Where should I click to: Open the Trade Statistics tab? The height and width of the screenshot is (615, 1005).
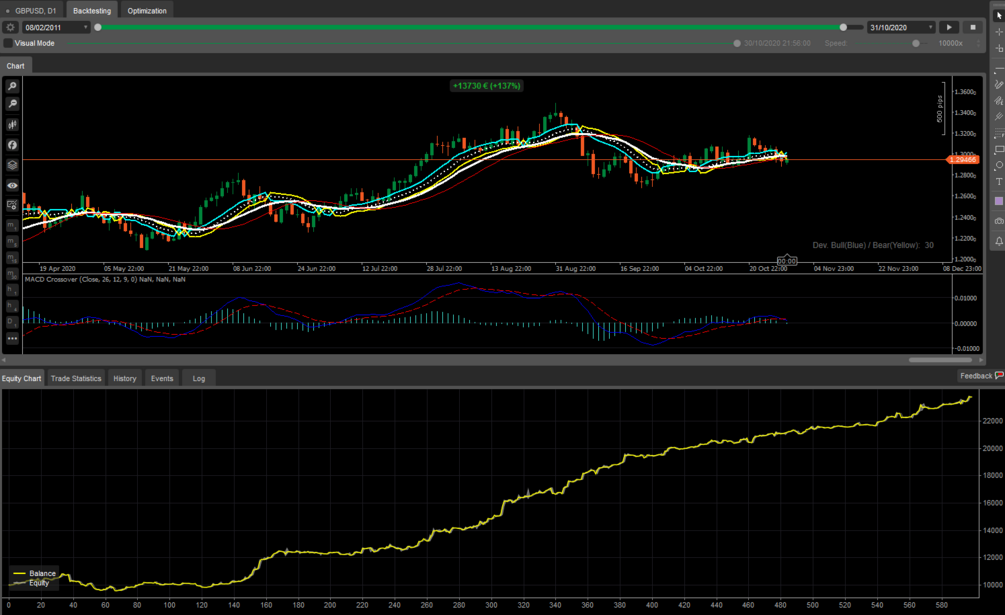76,379
